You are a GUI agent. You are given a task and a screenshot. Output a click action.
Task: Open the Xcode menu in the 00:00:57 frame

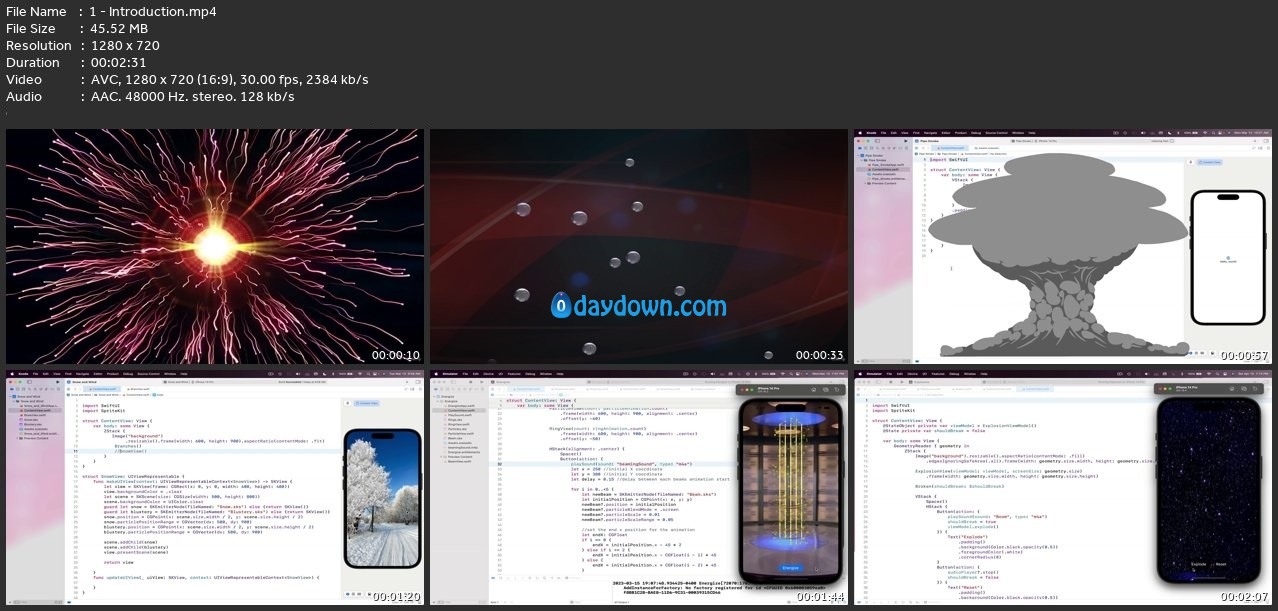870,131
